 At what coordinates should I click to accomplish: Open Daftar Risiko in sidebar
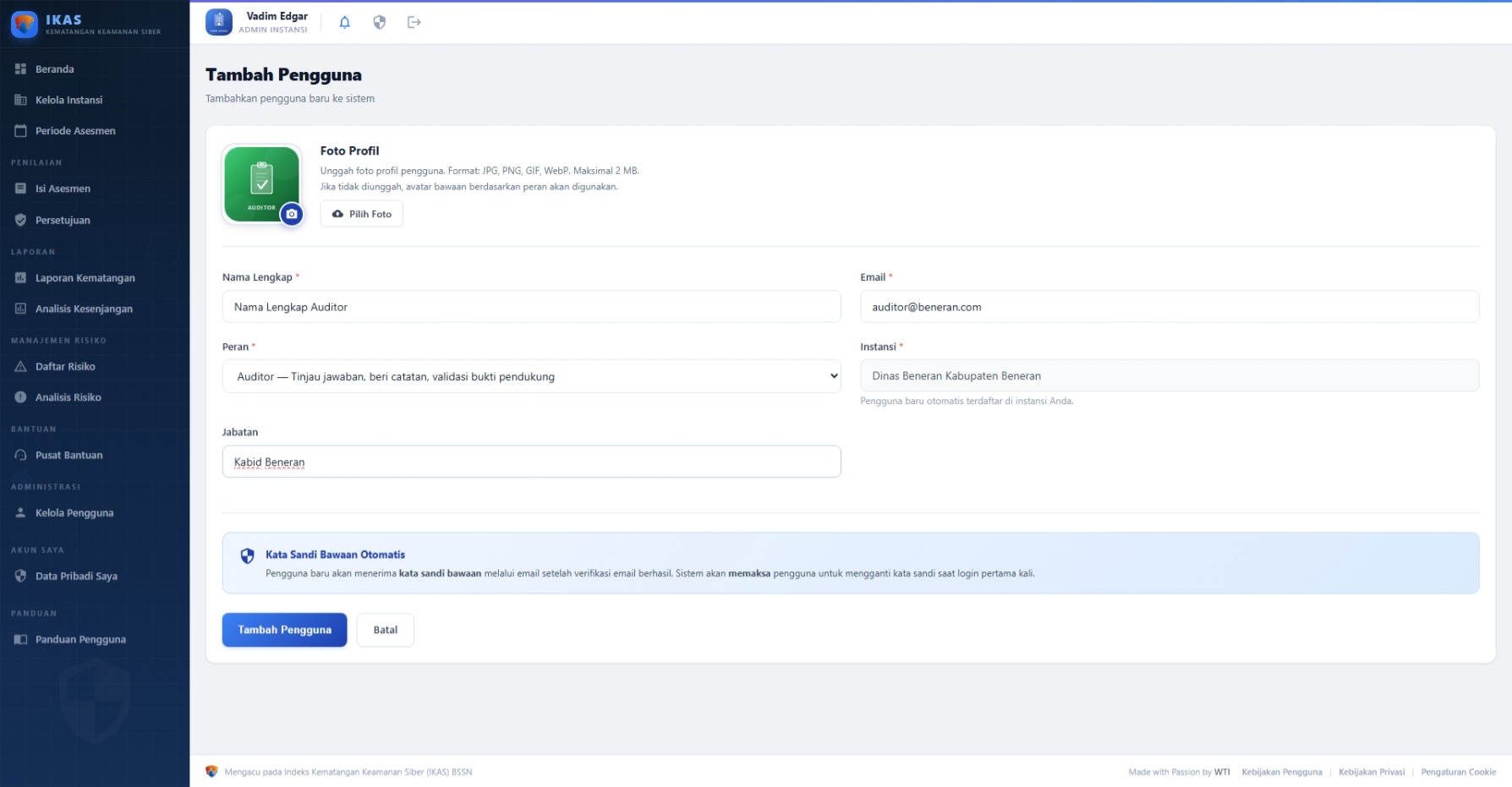pos(65,367)
